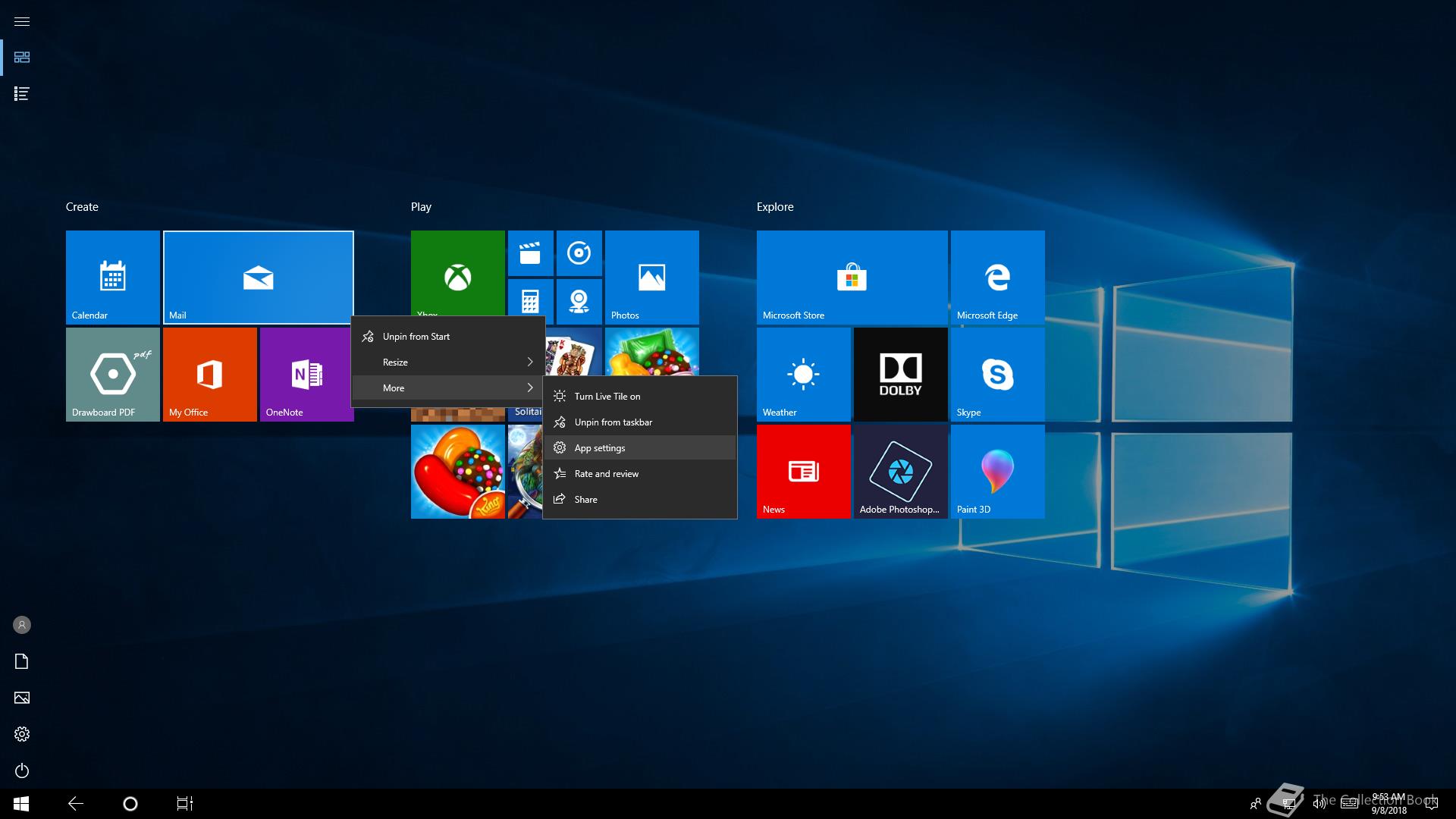
Task: Open the Adobe Photoshop Express tile
Action: click(900, 472)
